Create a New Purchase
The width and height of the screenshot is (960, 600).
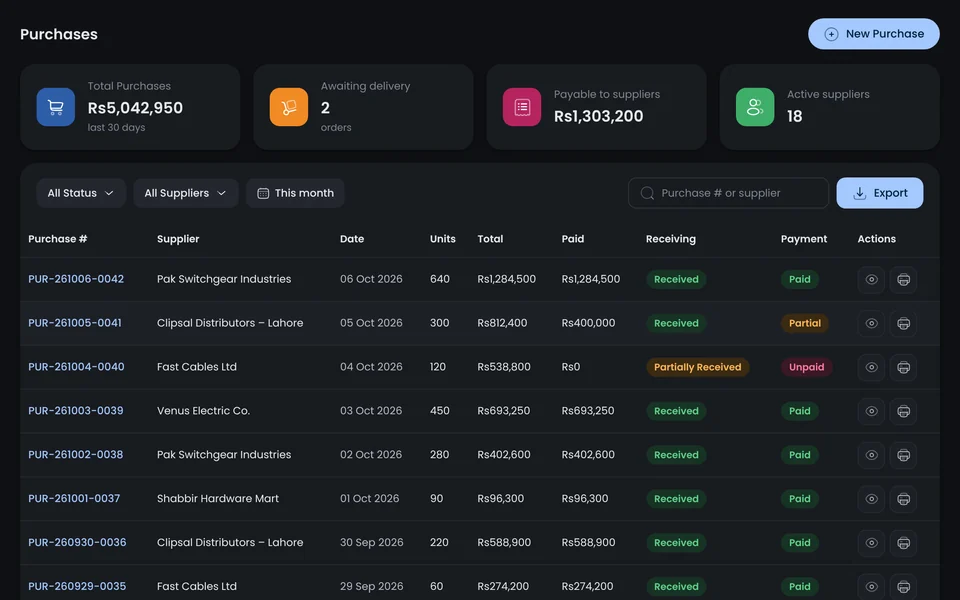pyautogui.click(x=874, y=34)
